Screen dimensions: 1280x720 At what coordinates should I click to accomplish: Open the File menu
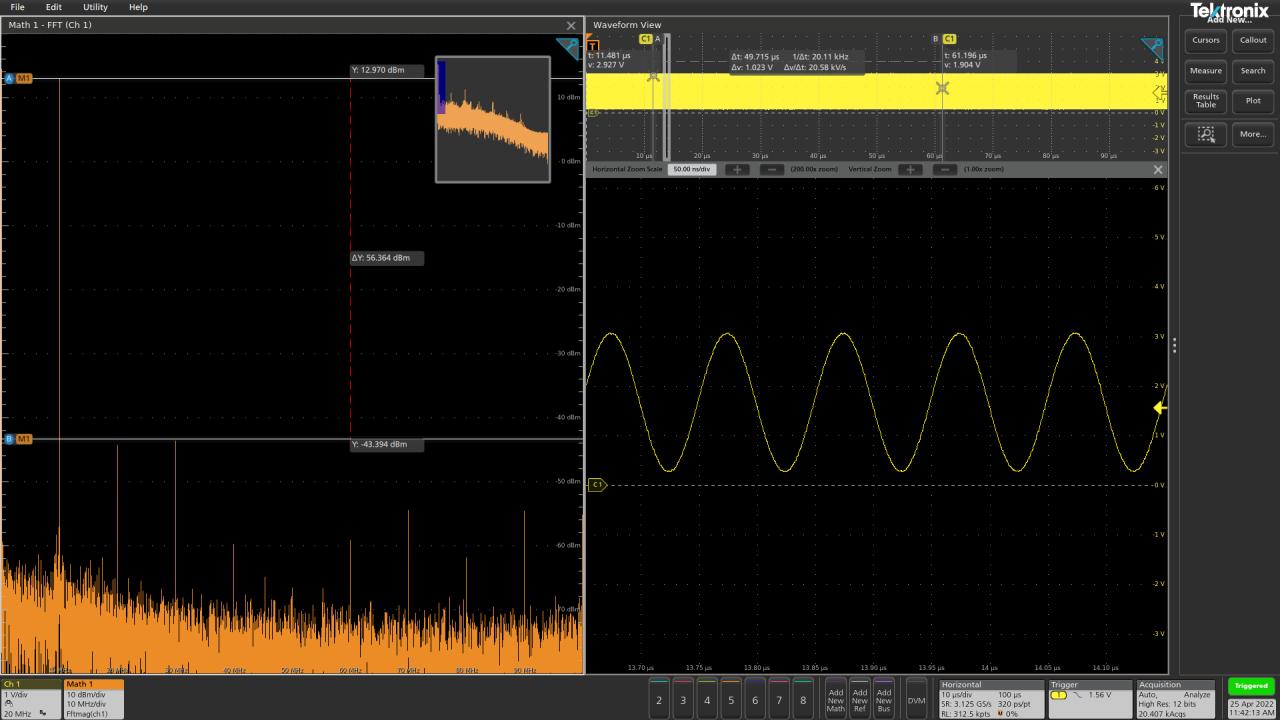tap(17, 7)
